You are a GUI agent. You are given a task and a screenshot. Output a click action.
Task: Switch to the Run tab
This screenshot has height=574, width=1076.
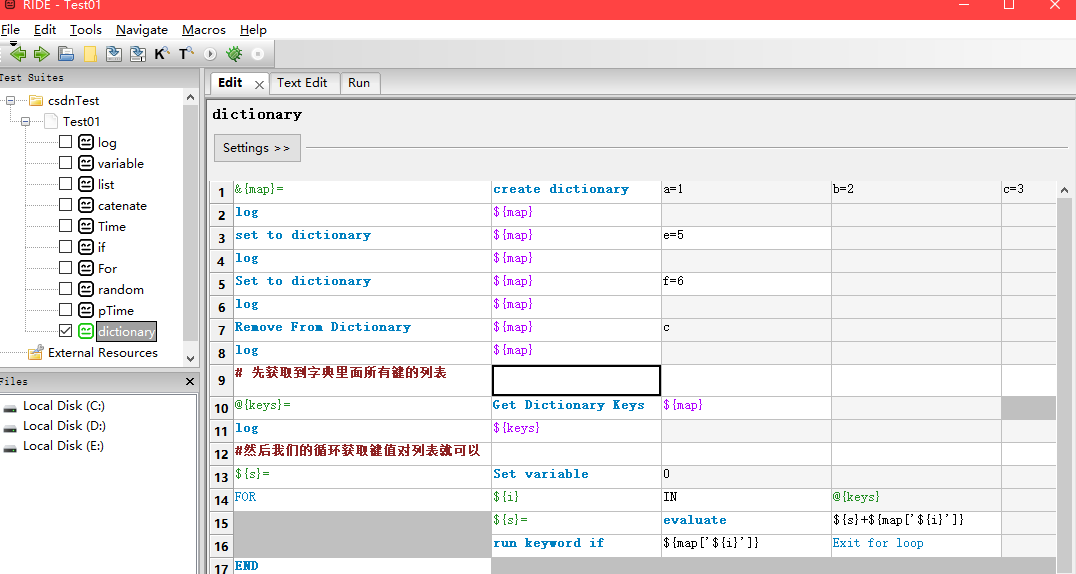(x=359, y=82)
